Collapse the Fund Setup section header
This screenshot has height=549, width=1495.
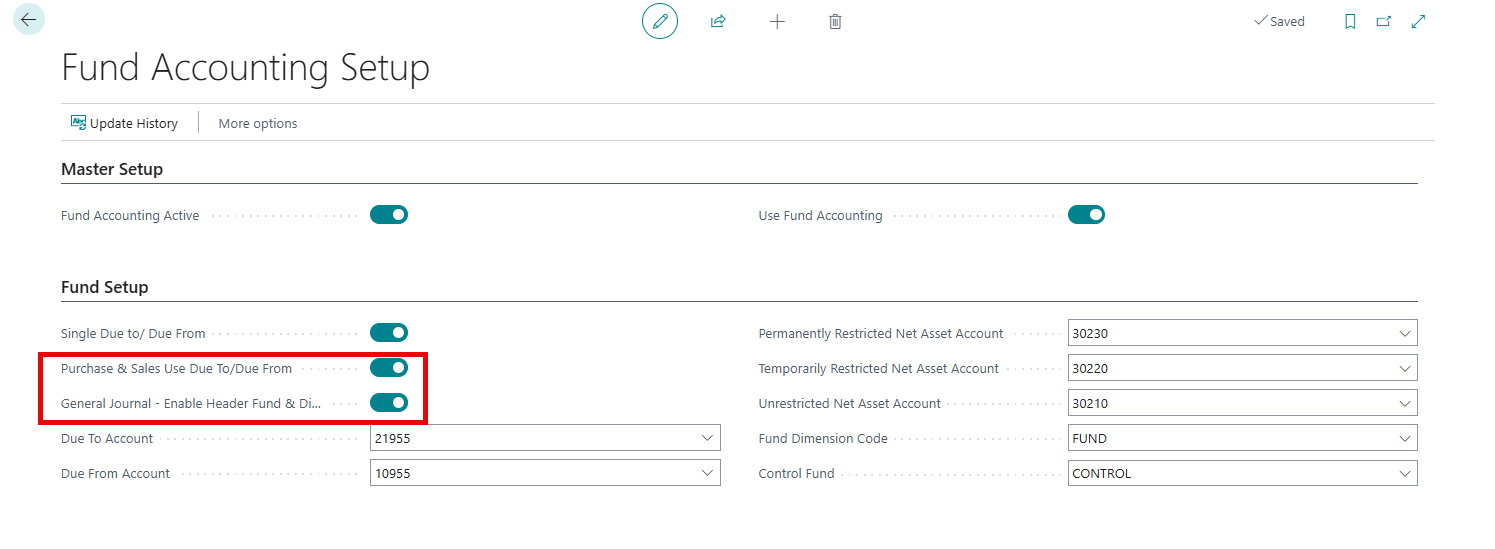coord(105,287)
